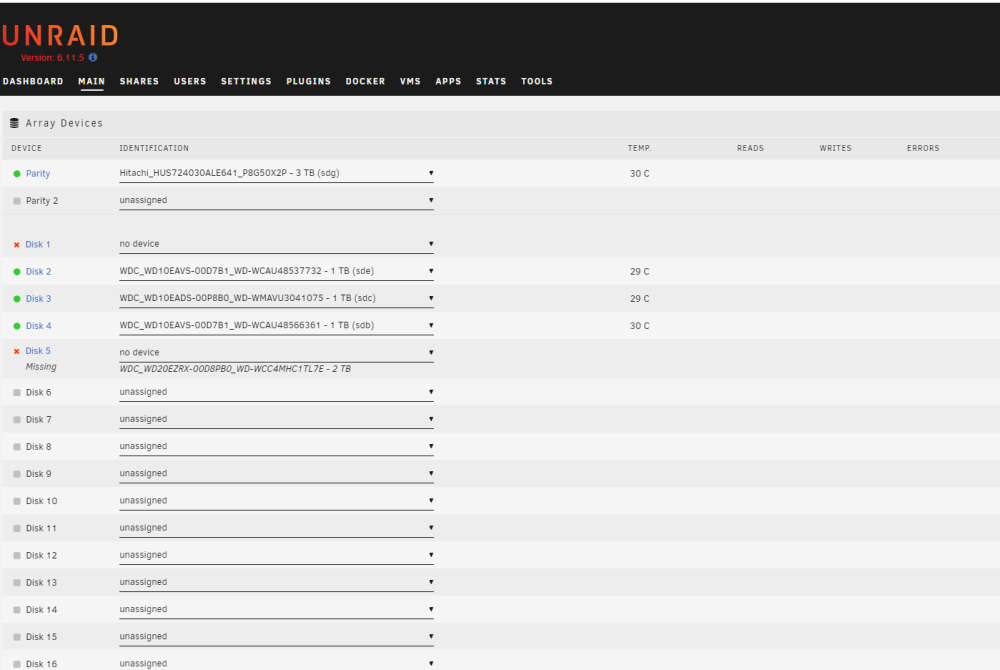Click the grey status square for Disk 14
The image size is (1000, 670).
click(x=17, y=610)
